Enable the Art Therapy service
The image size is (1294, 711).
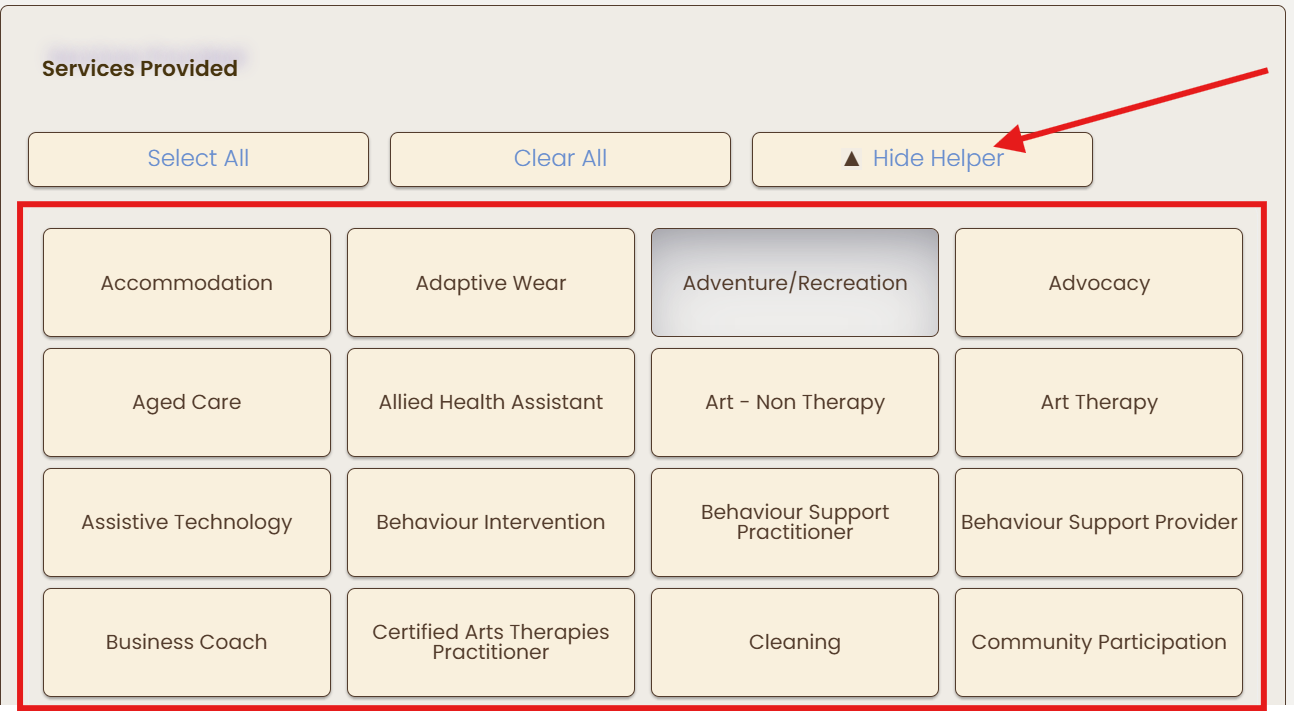[x=1099, y=403]
